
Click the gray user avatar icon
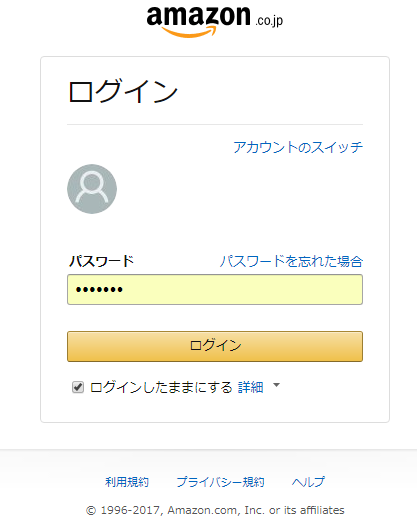pos(92,189)
